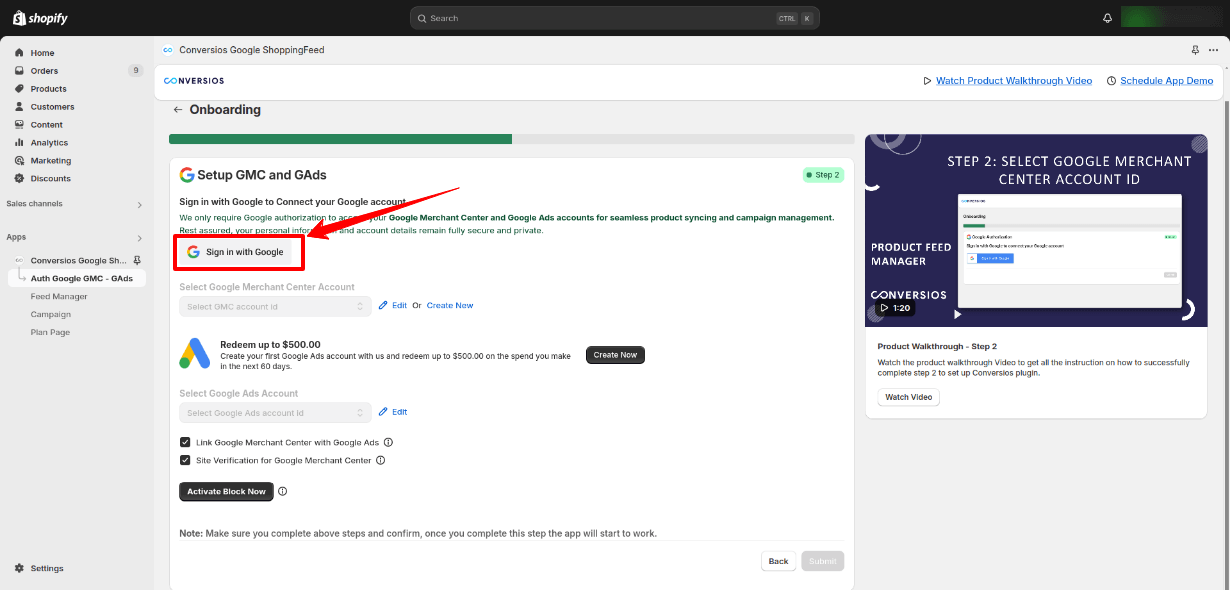Image resolution: width=1230 pixels, height=590 pixels.
Task: Open the three-dot more menu
Action: [1214, 50]
